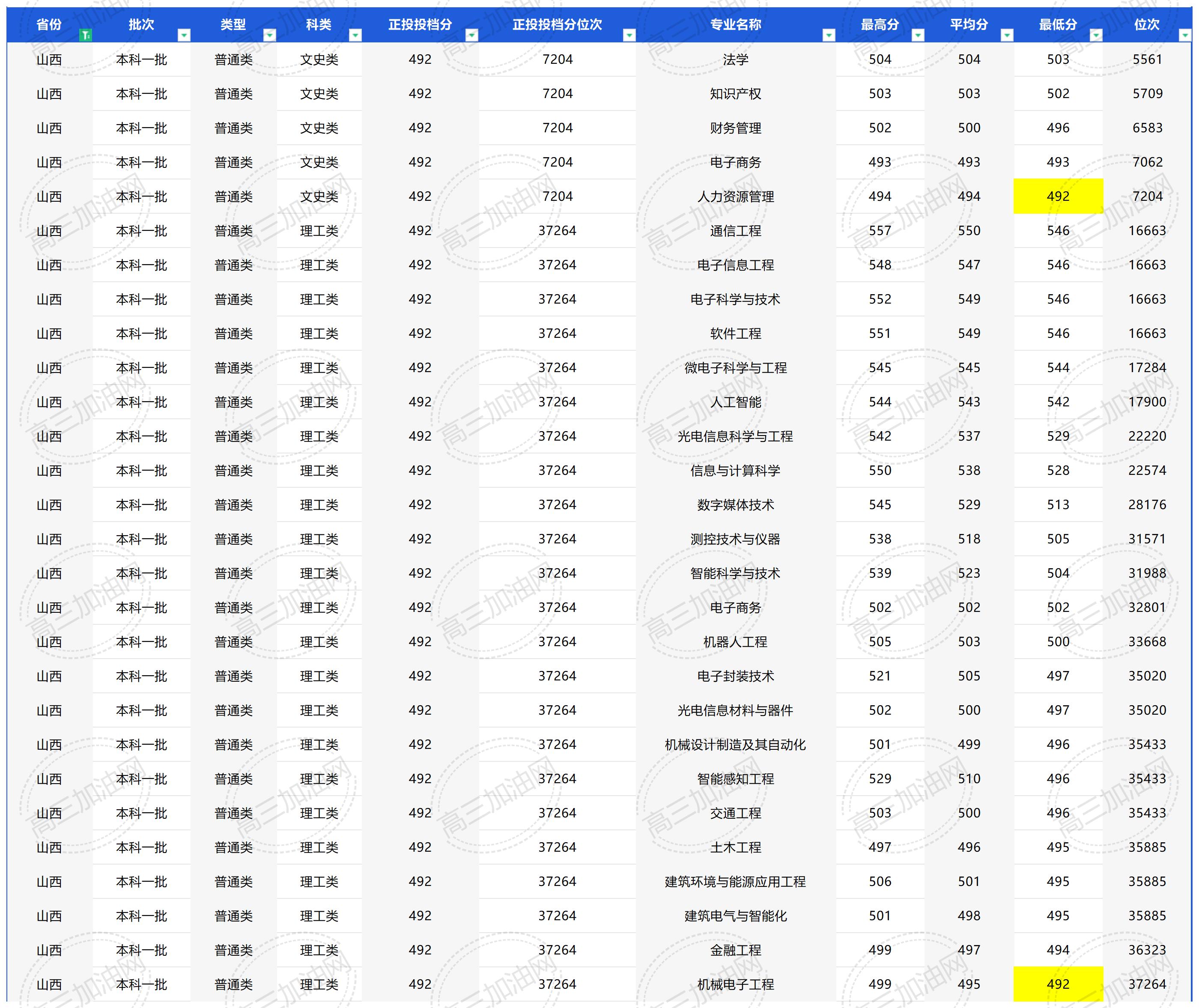Select the rank value 22220
1199x1008 pixels.
[x=1147, y=436]
